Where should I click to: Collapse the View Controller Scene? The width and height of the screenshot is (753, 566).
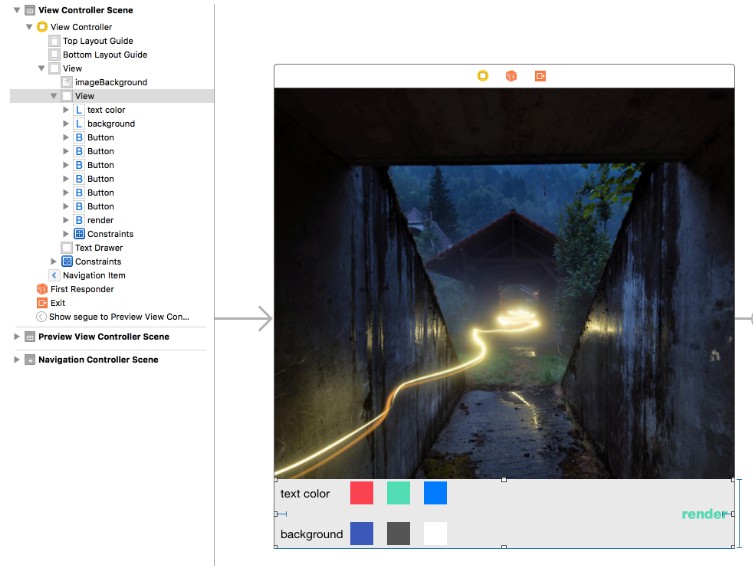(x=17, y=10)
